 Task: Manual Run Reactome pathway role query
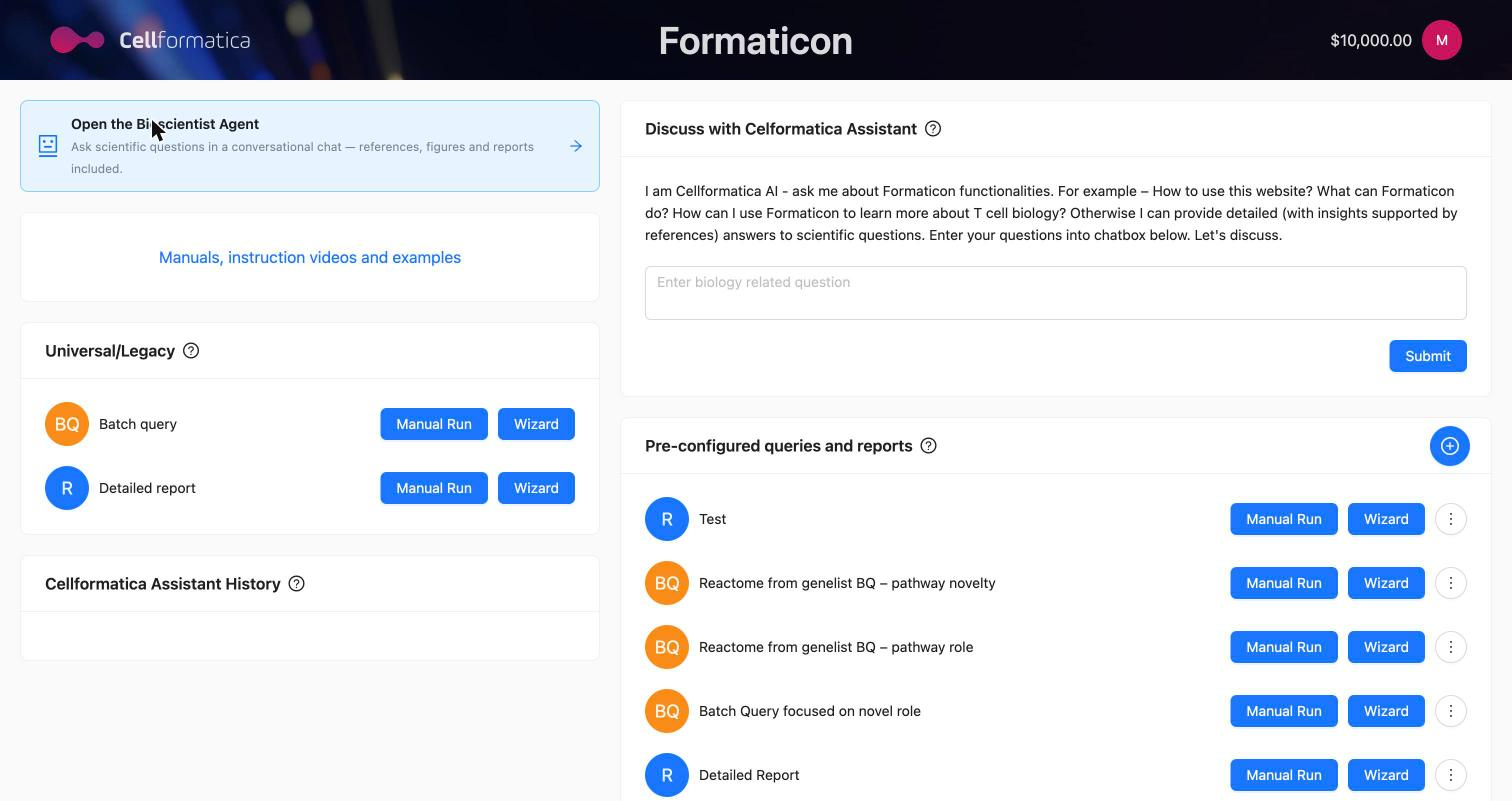click(x=1284, y=647)
